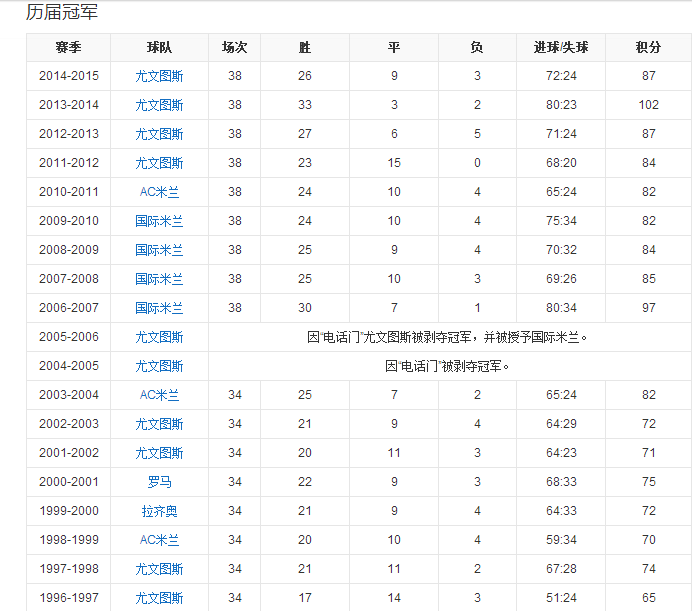The width and height of the screenshot is (692, 611).
Task: Open 国际米兰 link in 2007-2008 row
Action: coord(159,279)
